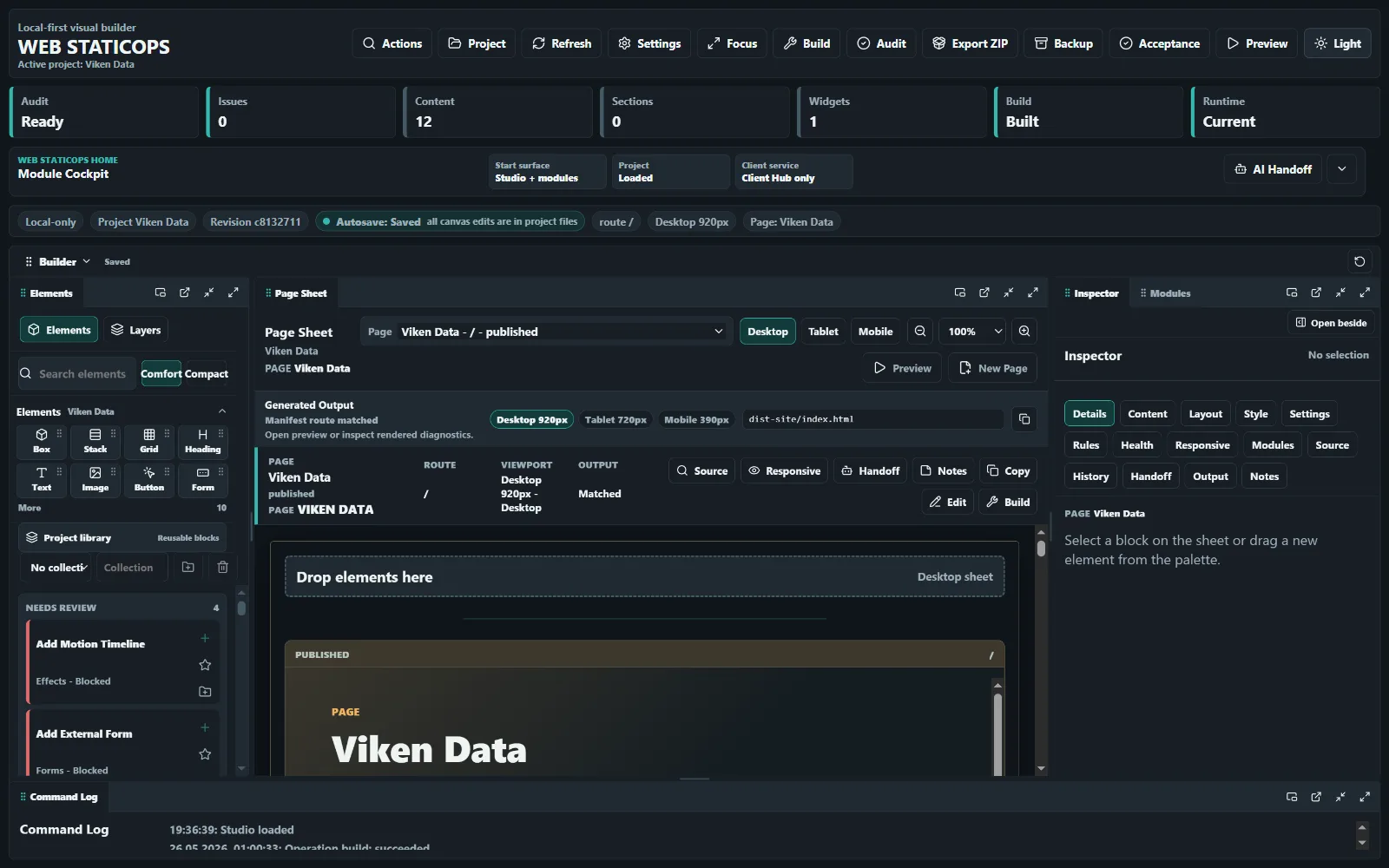Open the 100% zoom level dropdown
The width and height of the screenshot is (1389, 868).
tap(972, 332)
